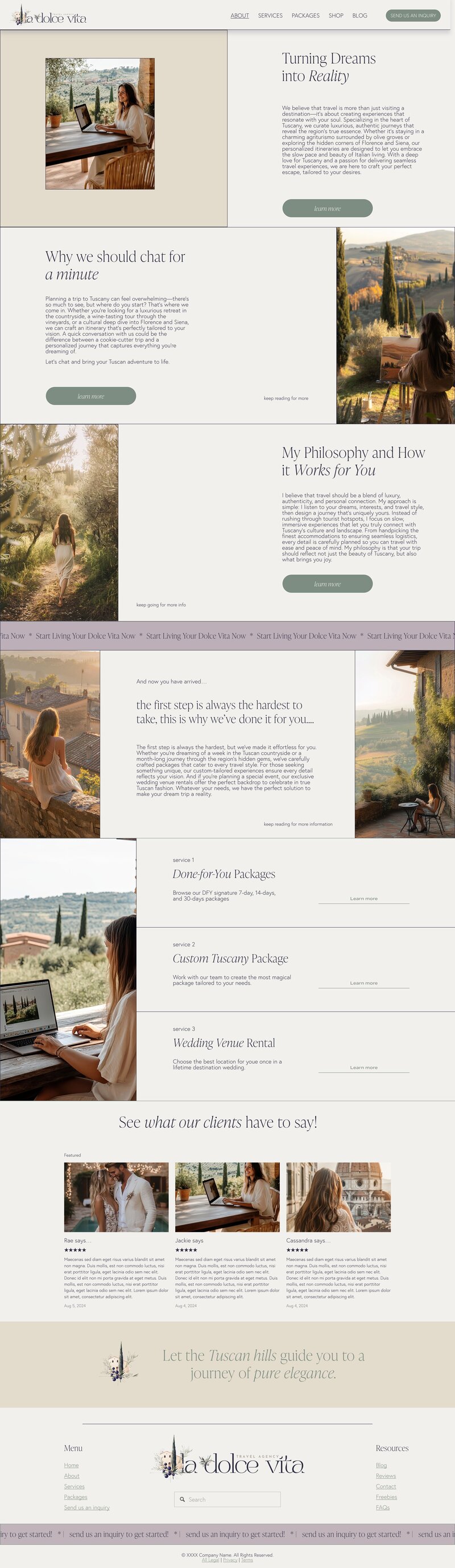This screenshot has height=1568, width=455.
Task: Click Cassandra's five-star rating
Action: (297, 1250)
